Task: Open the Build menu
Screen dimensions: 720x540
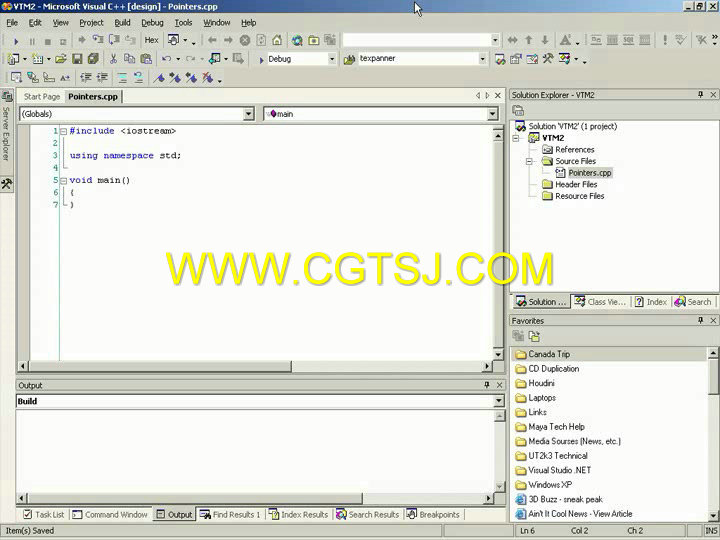Action: [x=122, y=22]
